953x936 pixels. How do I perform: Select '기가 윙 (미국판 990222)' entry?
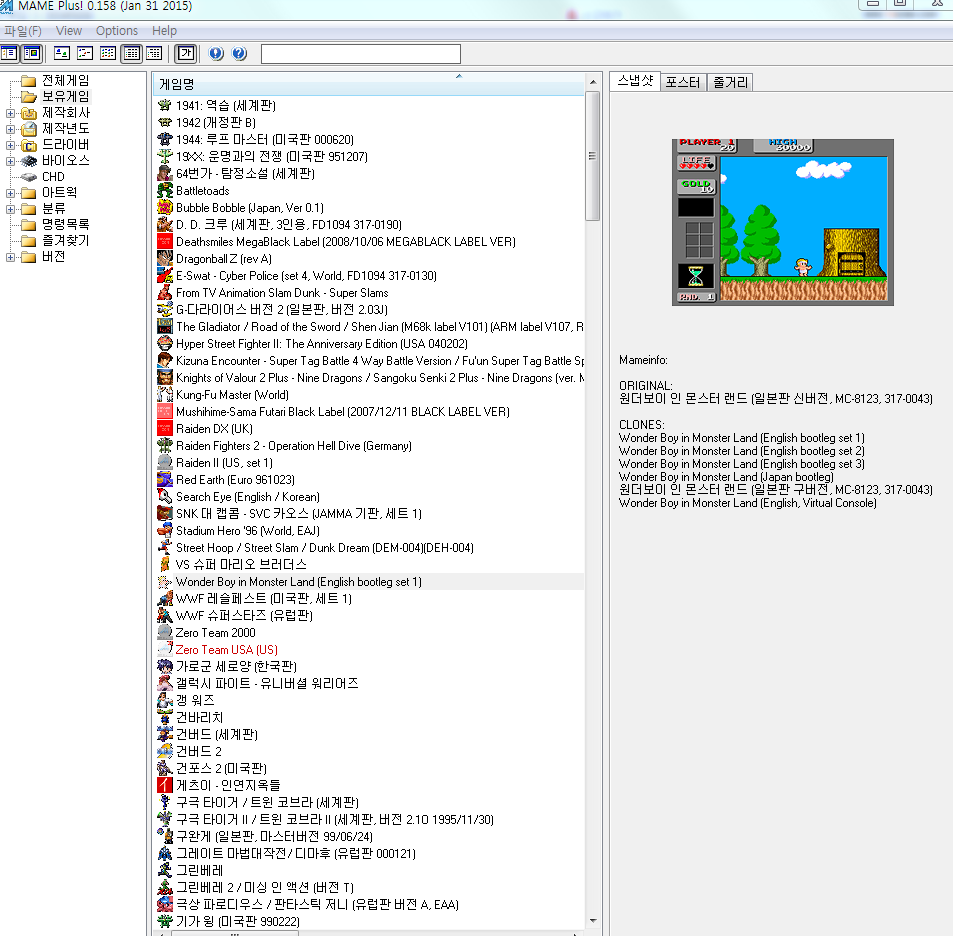tap(238, 921)
